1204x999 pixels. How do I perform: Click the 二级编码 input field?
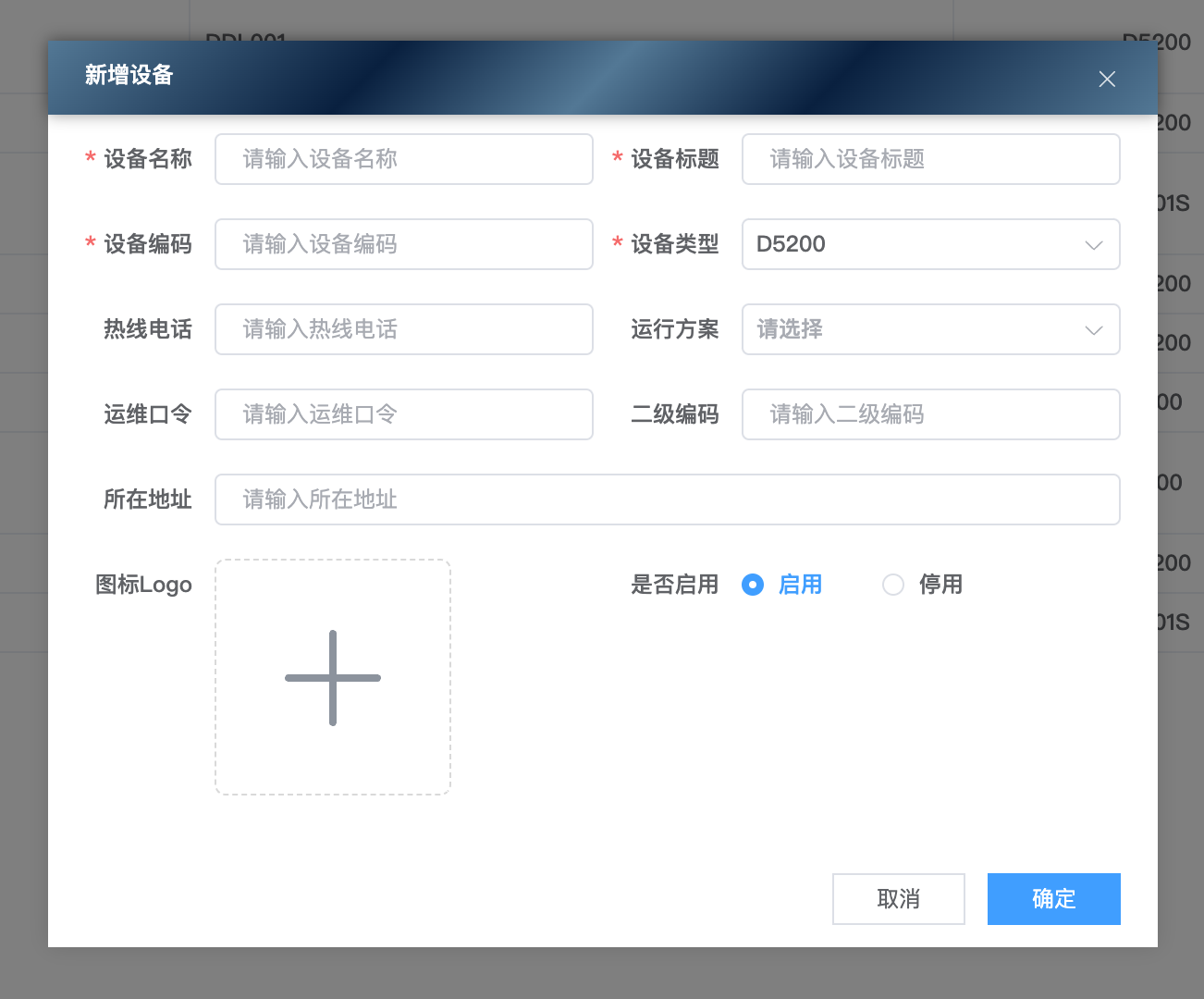coord(930,414)
